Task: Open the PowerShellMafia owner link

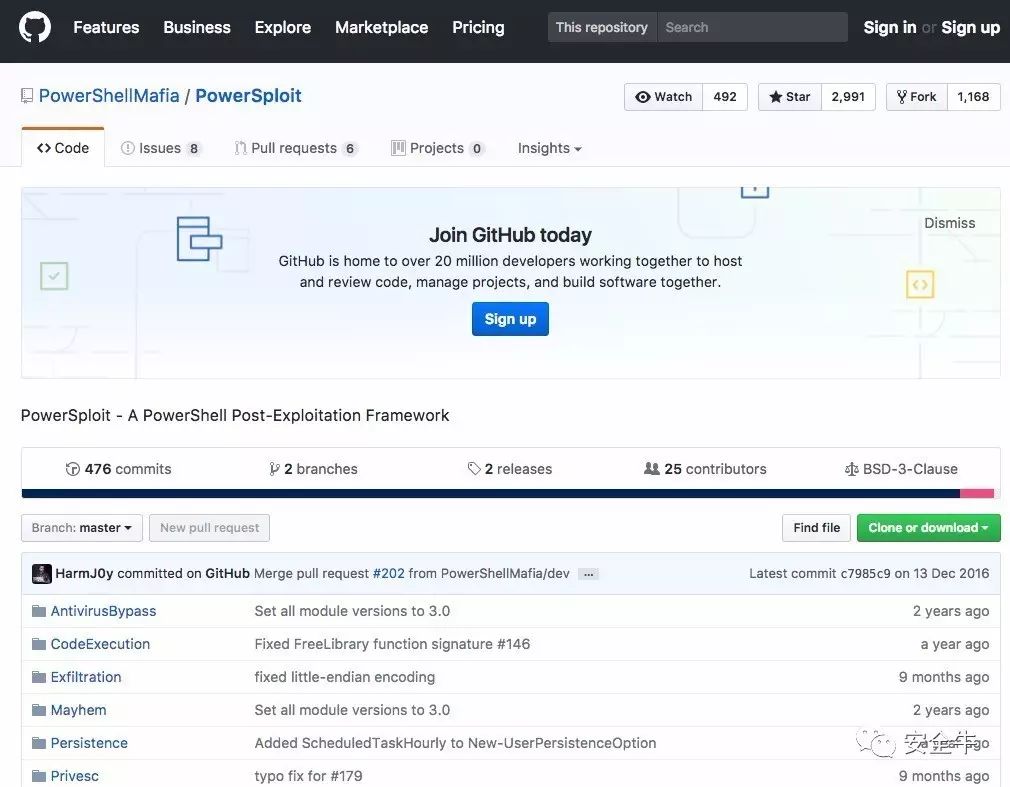Action: pyautogui.click(x=109, y=95)
